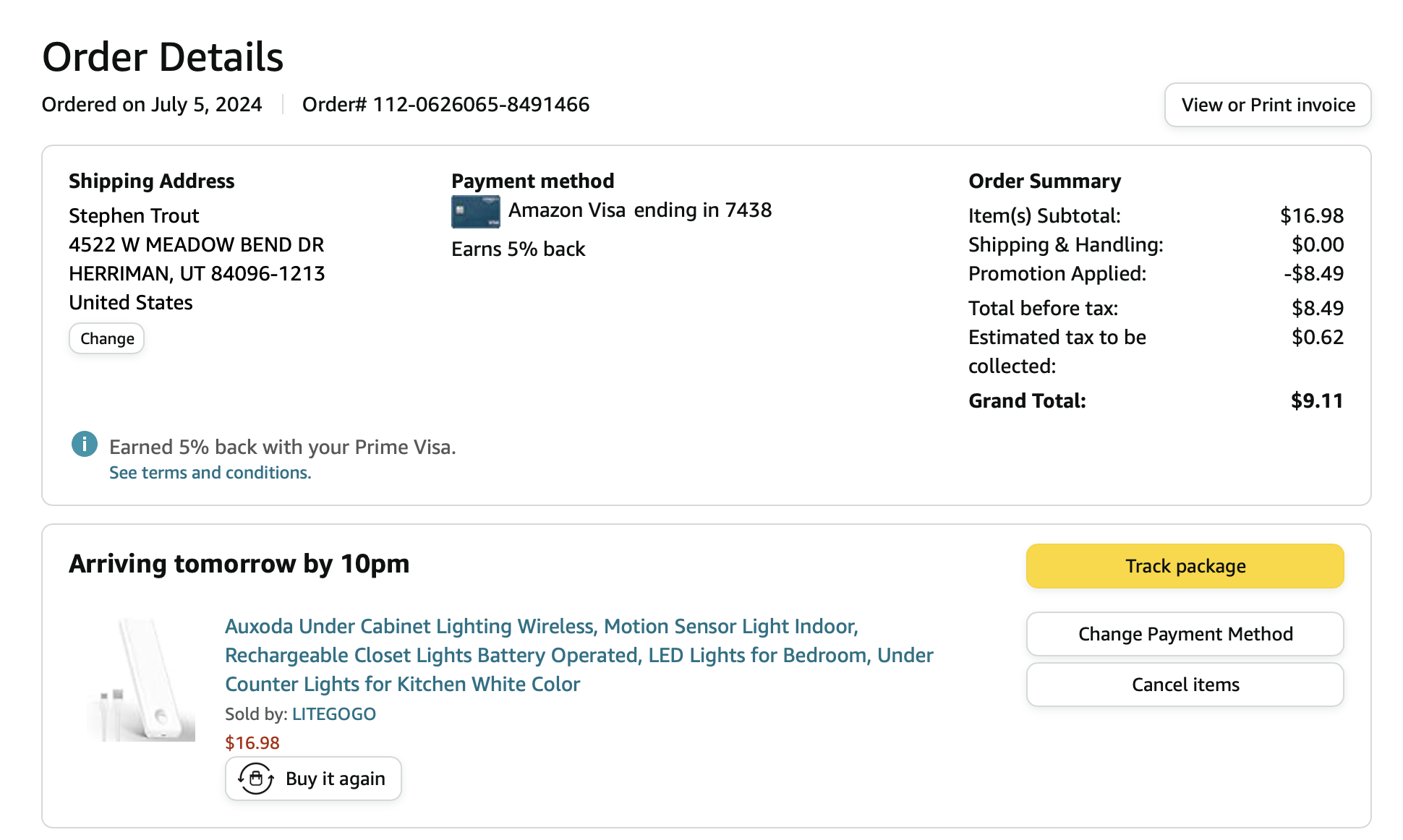Open the Auxoda Under Cabinet Lighting product link

click(x=579, y=655)
